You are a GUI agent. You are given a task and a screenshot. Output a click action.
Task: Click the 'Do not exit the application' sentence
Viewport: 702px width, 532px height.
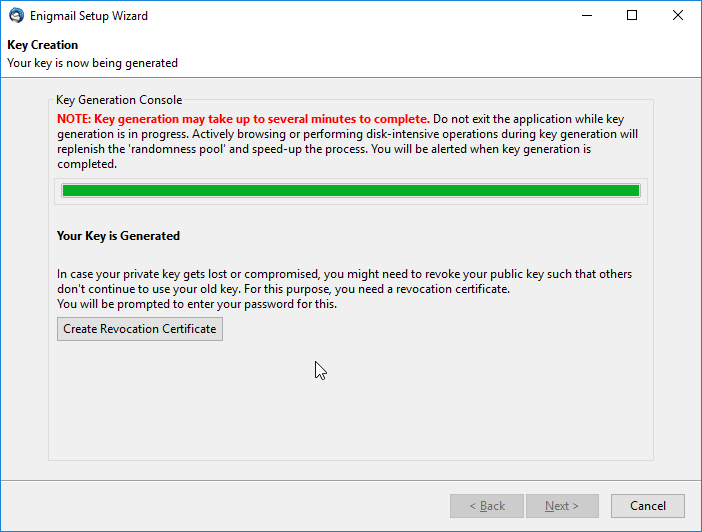coord(528,119)
